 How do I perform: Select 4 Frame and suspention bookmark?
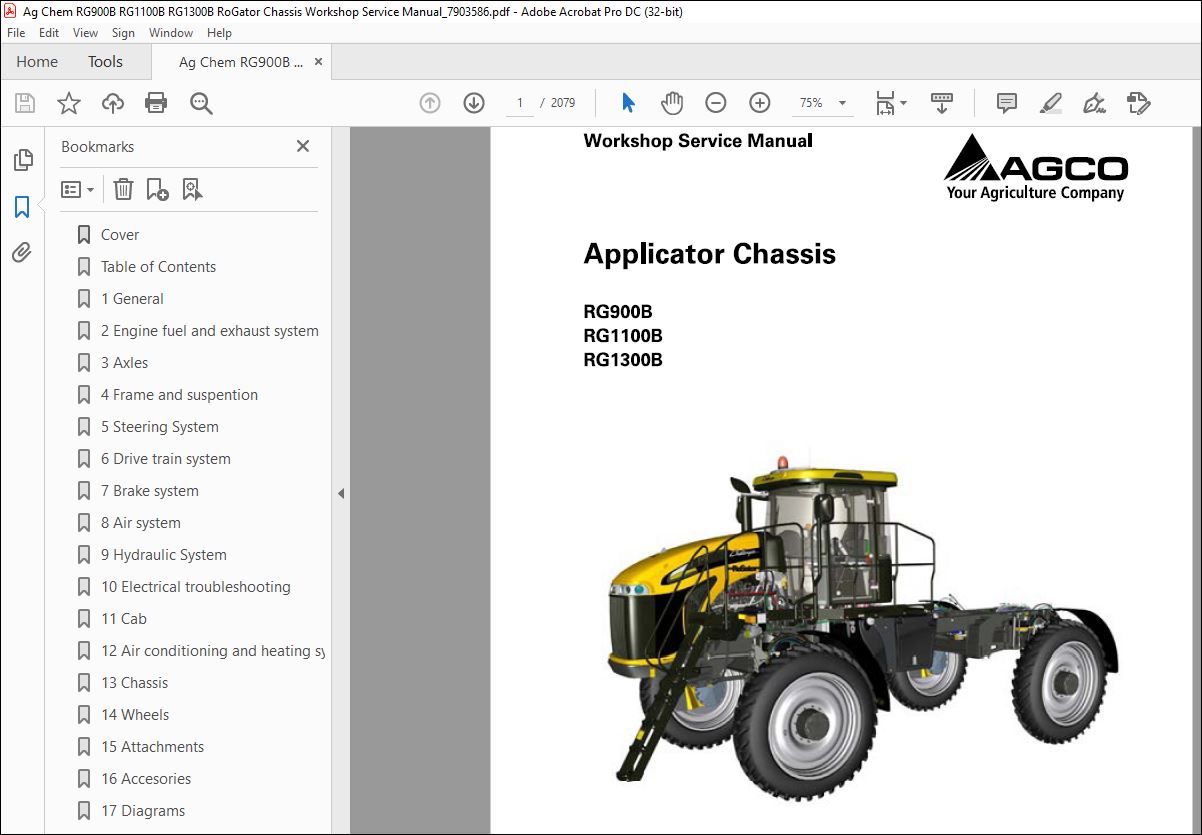coord(179,395)
